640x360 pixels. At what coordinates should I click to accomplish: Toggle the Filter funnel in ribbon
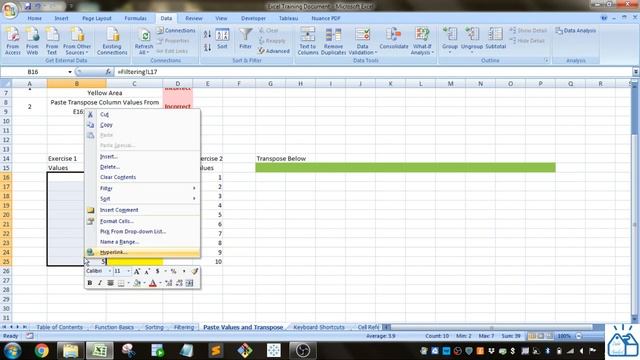[245, 39]
